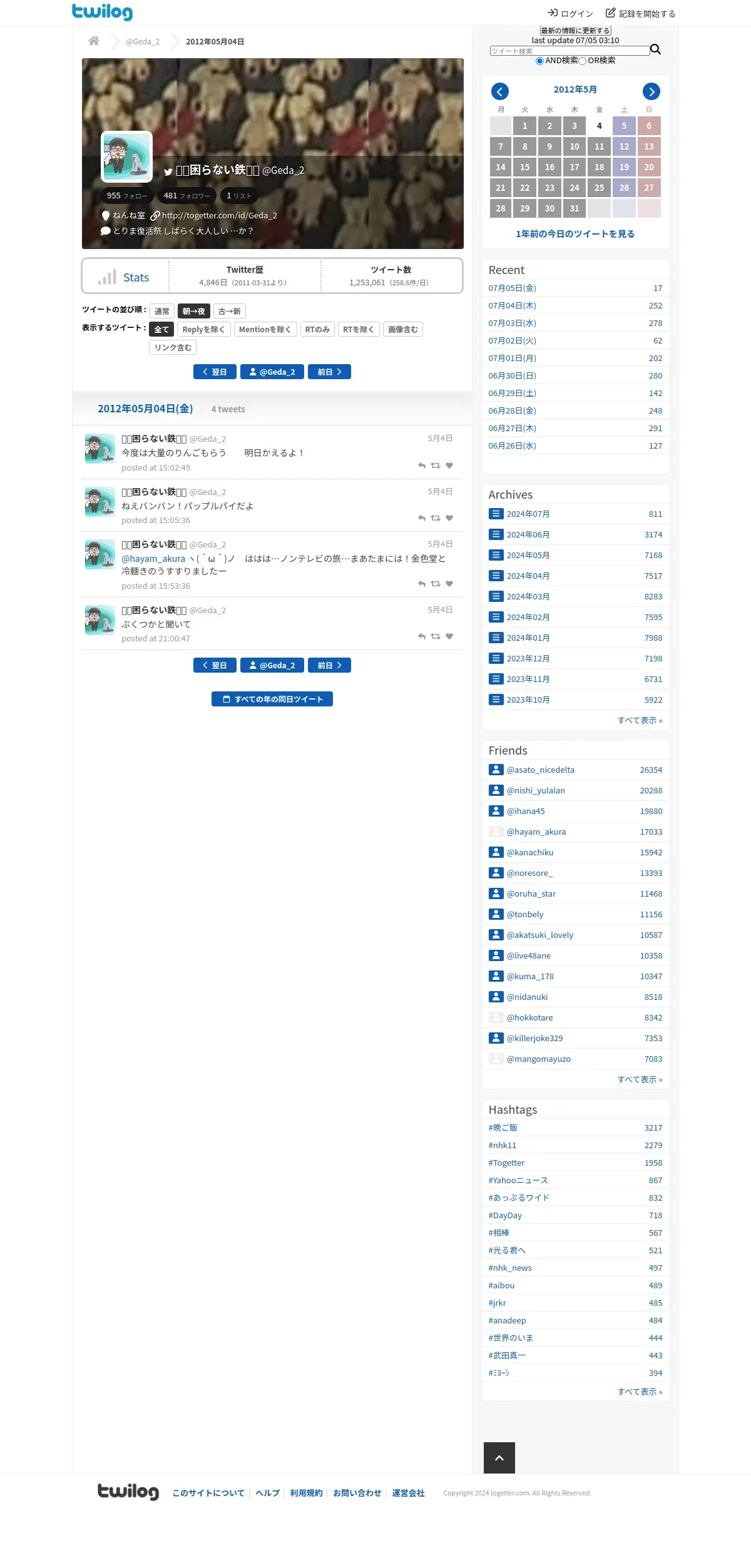Filter to 画像含む tweets

point(403,329)
